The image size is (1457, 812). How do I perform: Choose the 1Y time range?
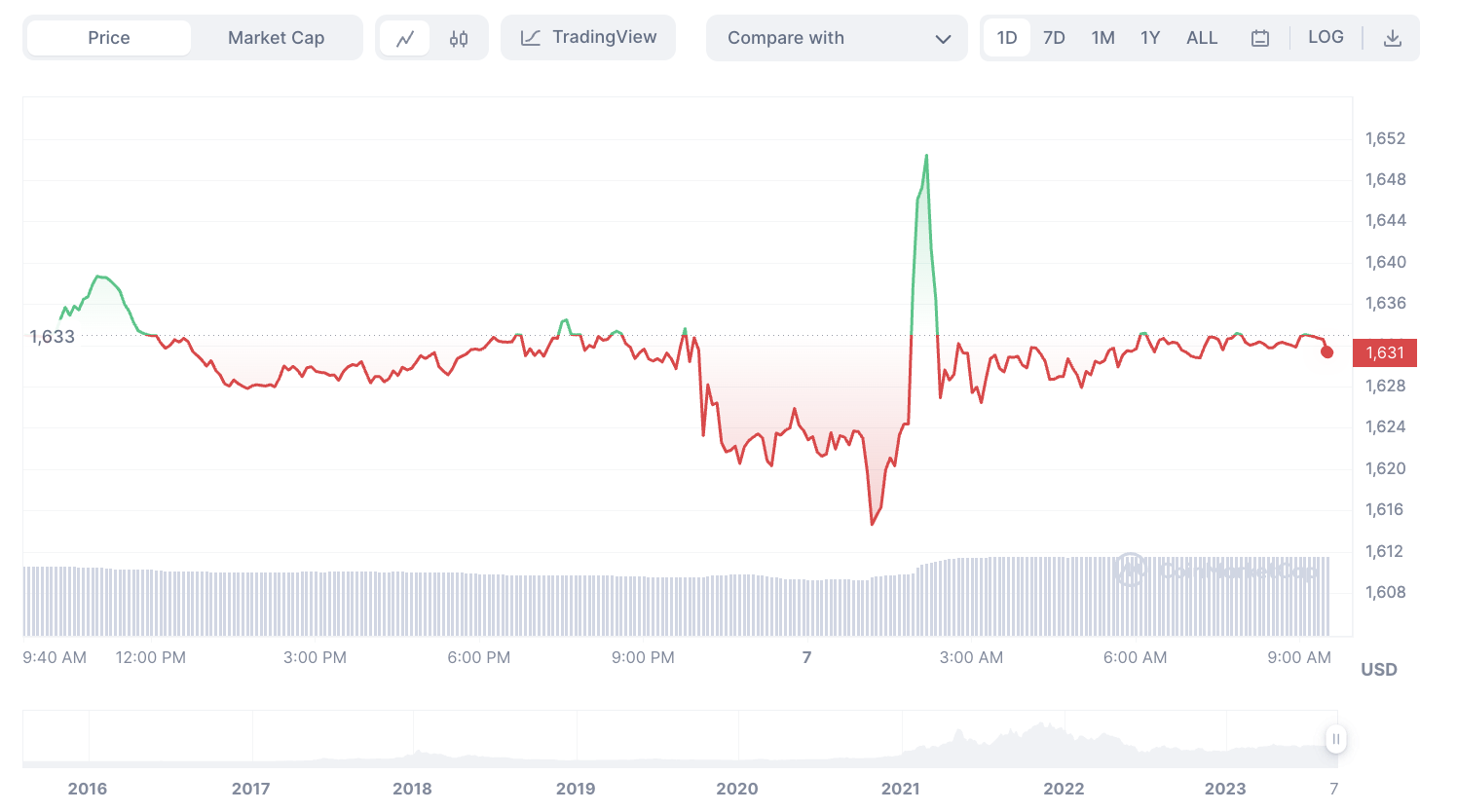tap(1150, 38)
